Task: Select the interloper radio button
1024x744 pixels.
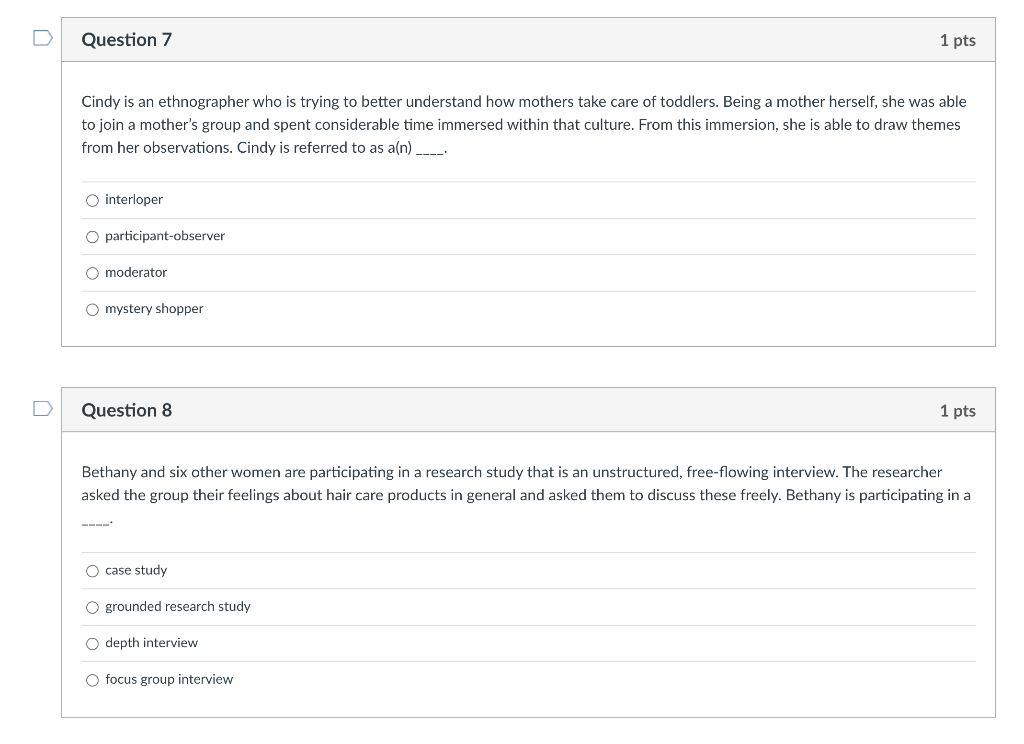Action: (92, 199)
